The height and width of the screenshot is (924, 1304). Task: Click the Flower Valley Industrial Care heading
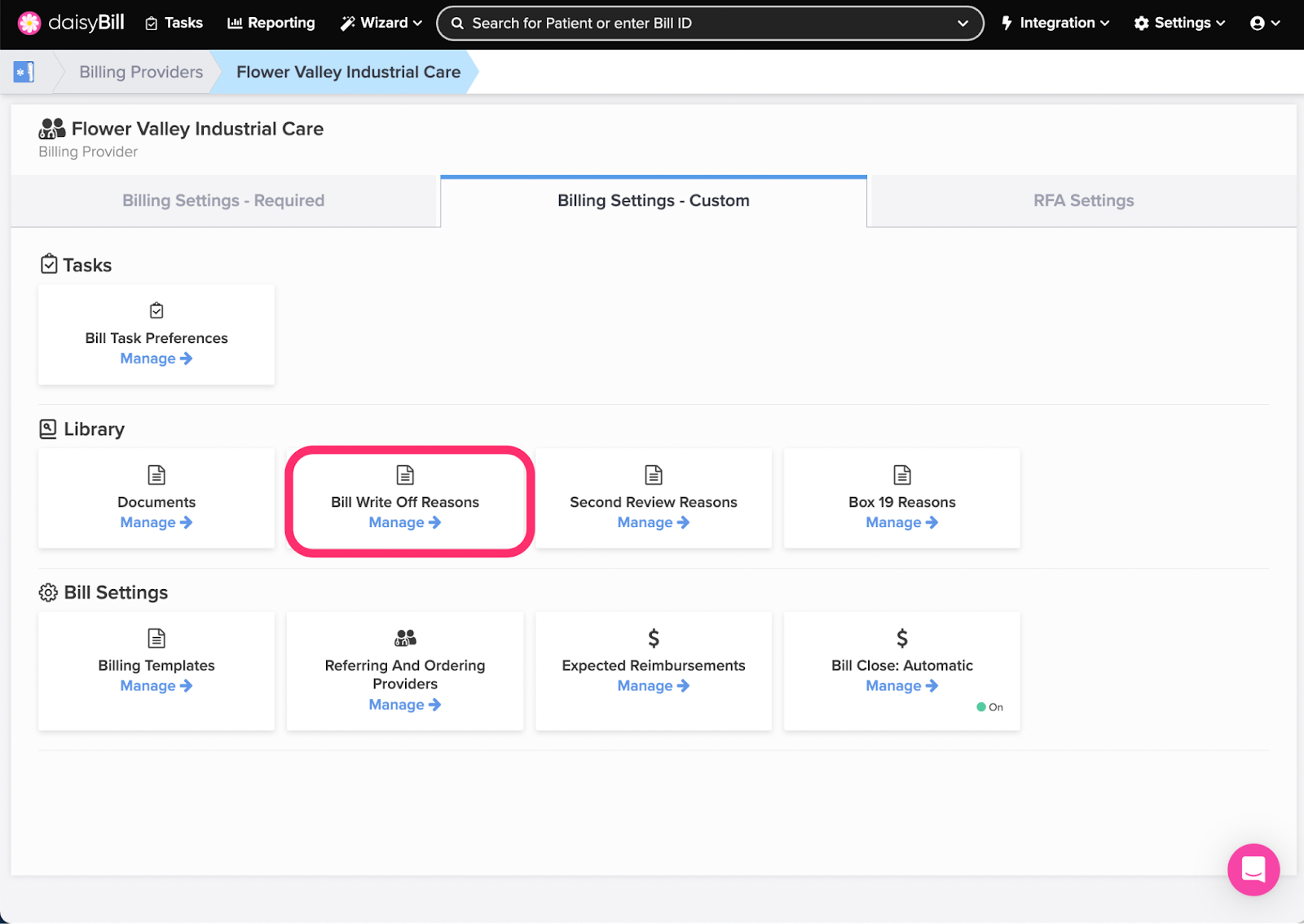coord(197,129)
